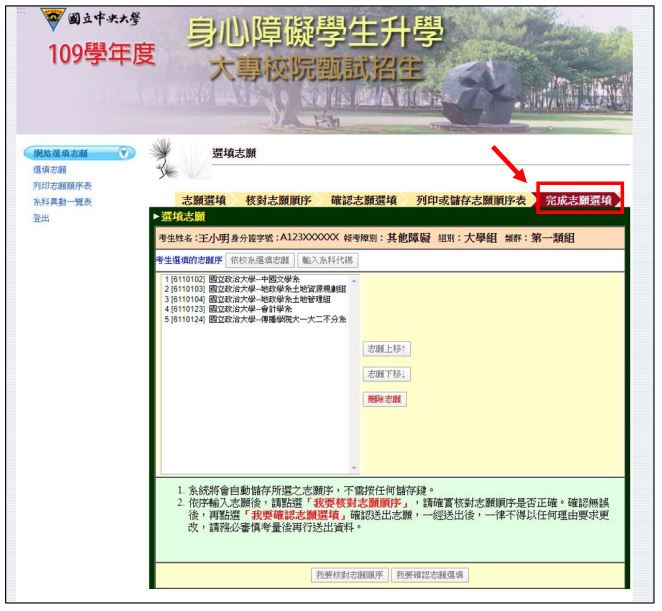Select list row 2 地政學系土地資源規劃組

point(256,290)
